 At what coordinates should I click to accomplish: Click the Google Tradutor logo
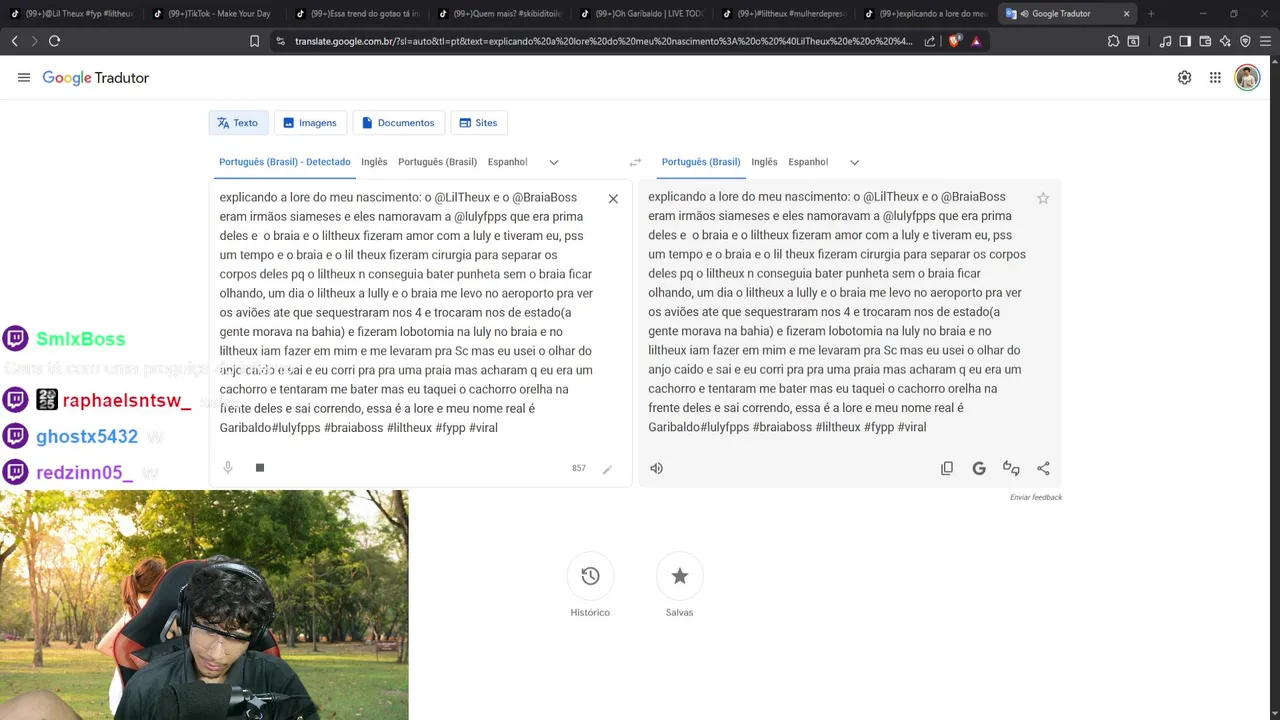[96, 78]
